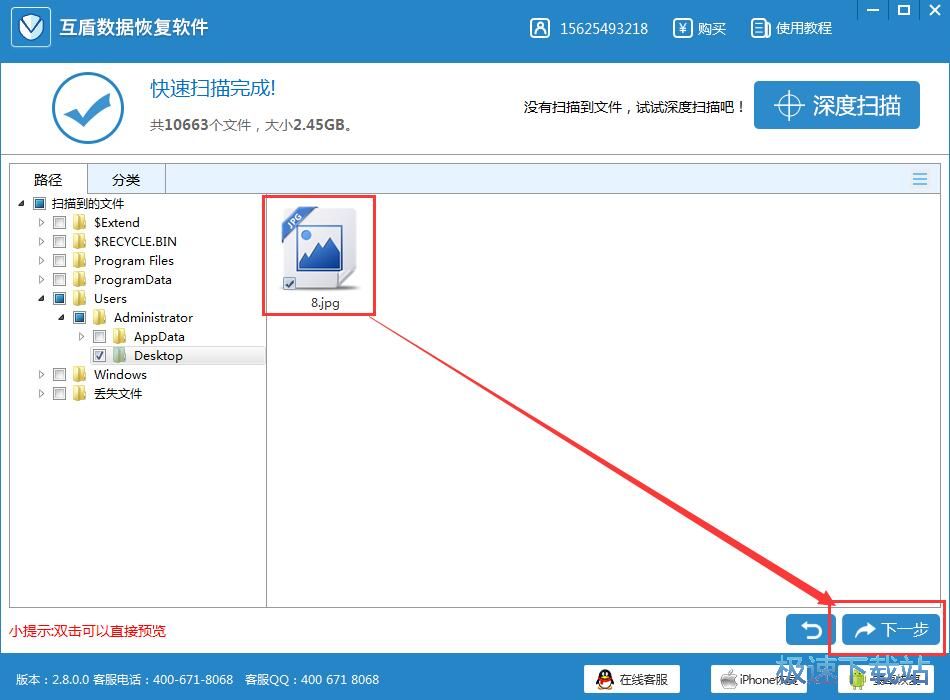Image resolution: width=950 pixels, height=700 pixels.
Task: Open the user account icon beside 15625493218
Action: [540, 28]
